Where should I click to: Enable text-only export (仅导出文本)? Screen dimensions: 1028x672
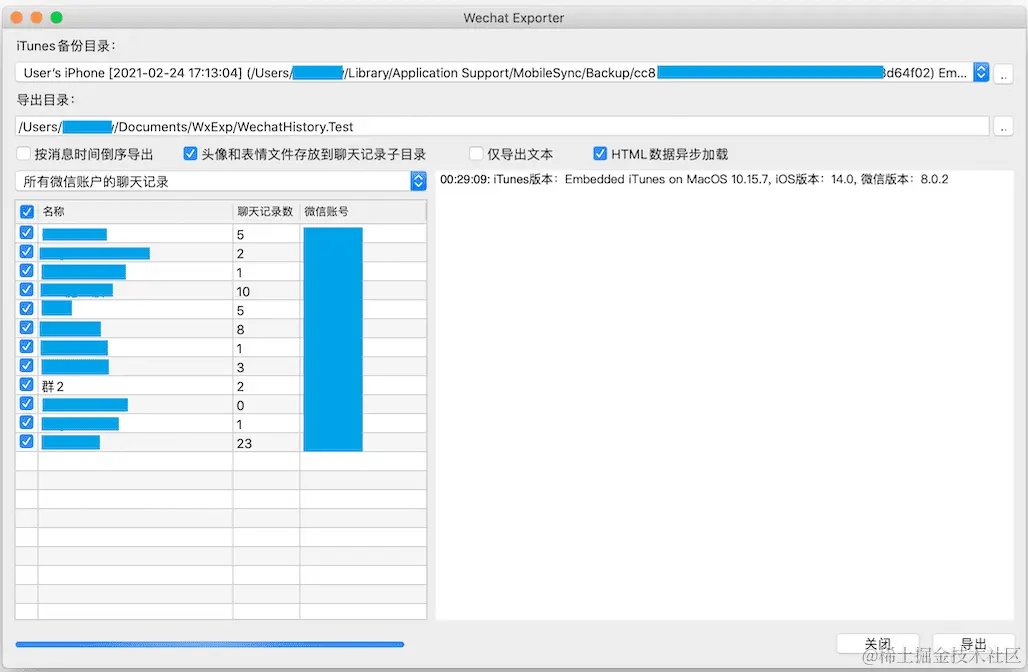click(x=477, y=153)
